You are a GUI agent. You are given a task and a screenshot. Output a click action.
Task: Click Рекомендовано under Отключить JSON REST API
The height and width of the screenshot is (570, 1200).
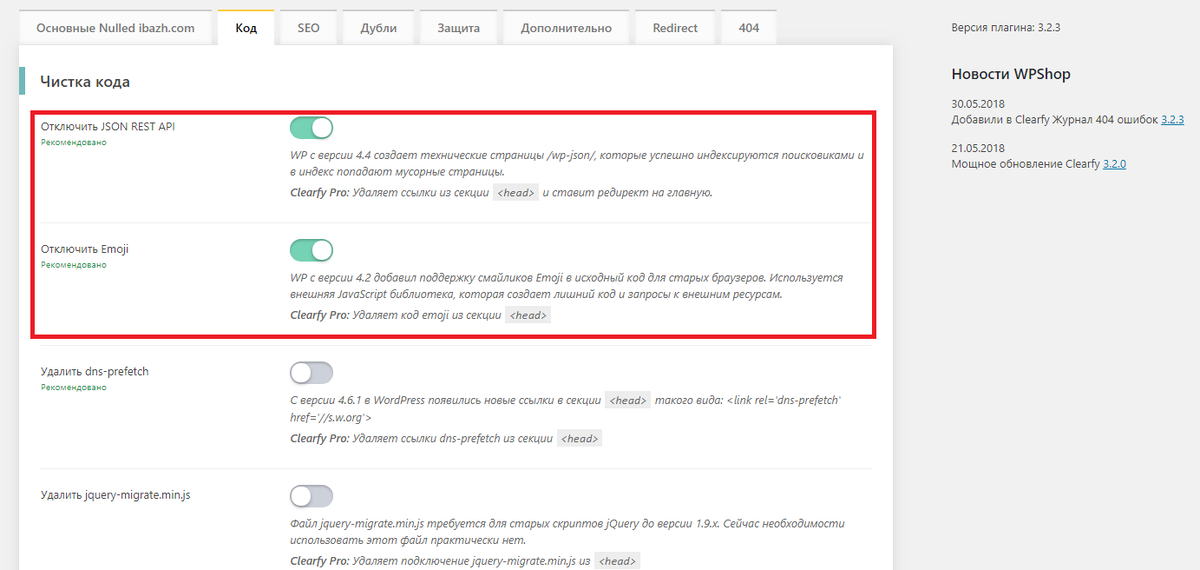[x=73, y=142]
